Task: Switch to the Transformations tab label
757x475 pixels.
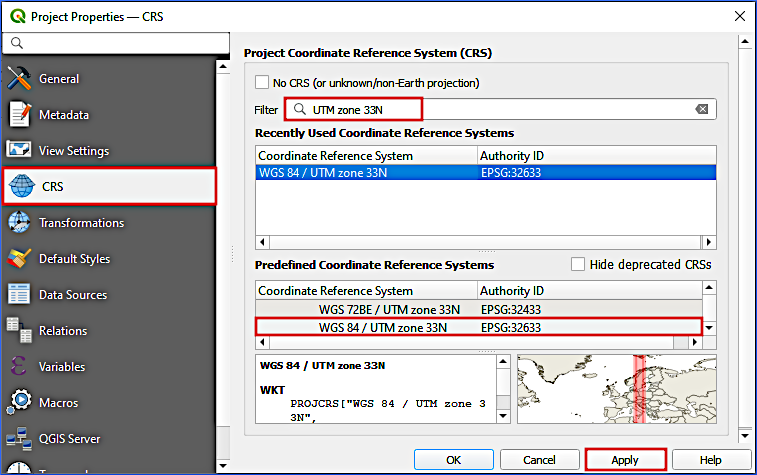Action: pyautogui.click(x=82, y=223)
